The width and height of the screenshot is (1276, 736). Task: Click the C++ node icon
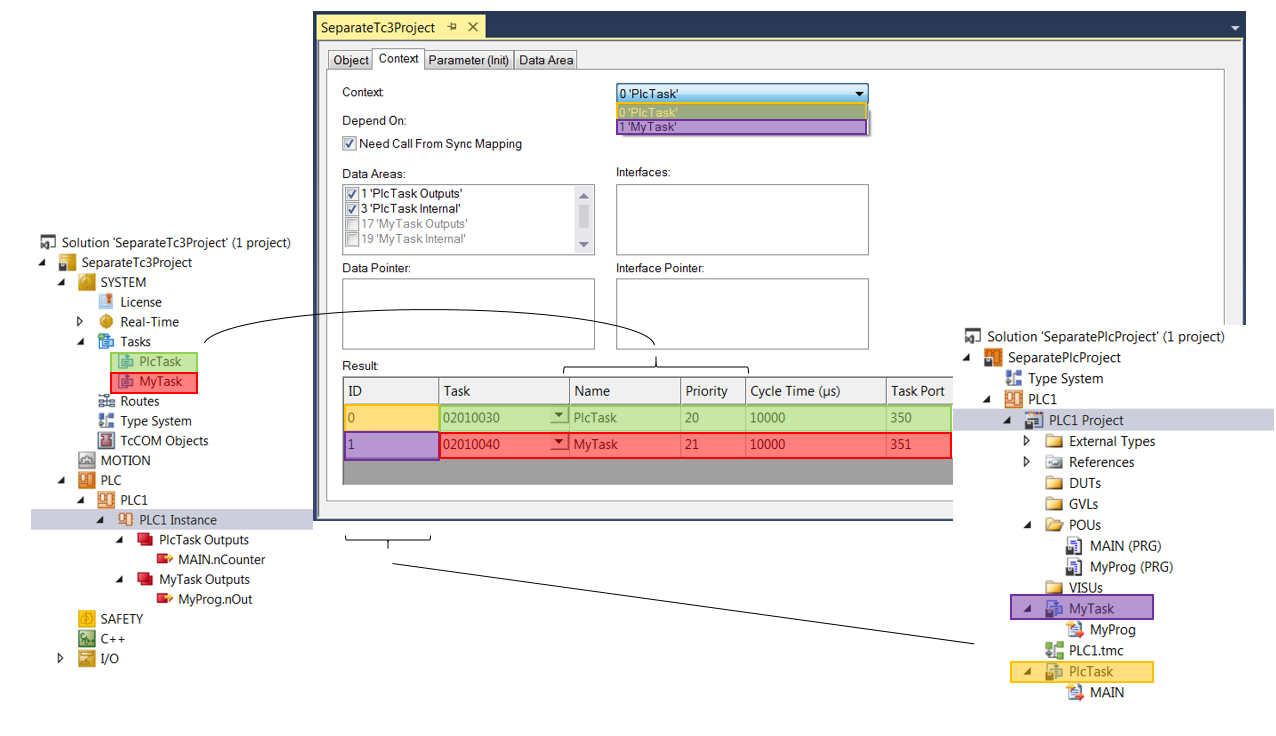coord(87,639)
